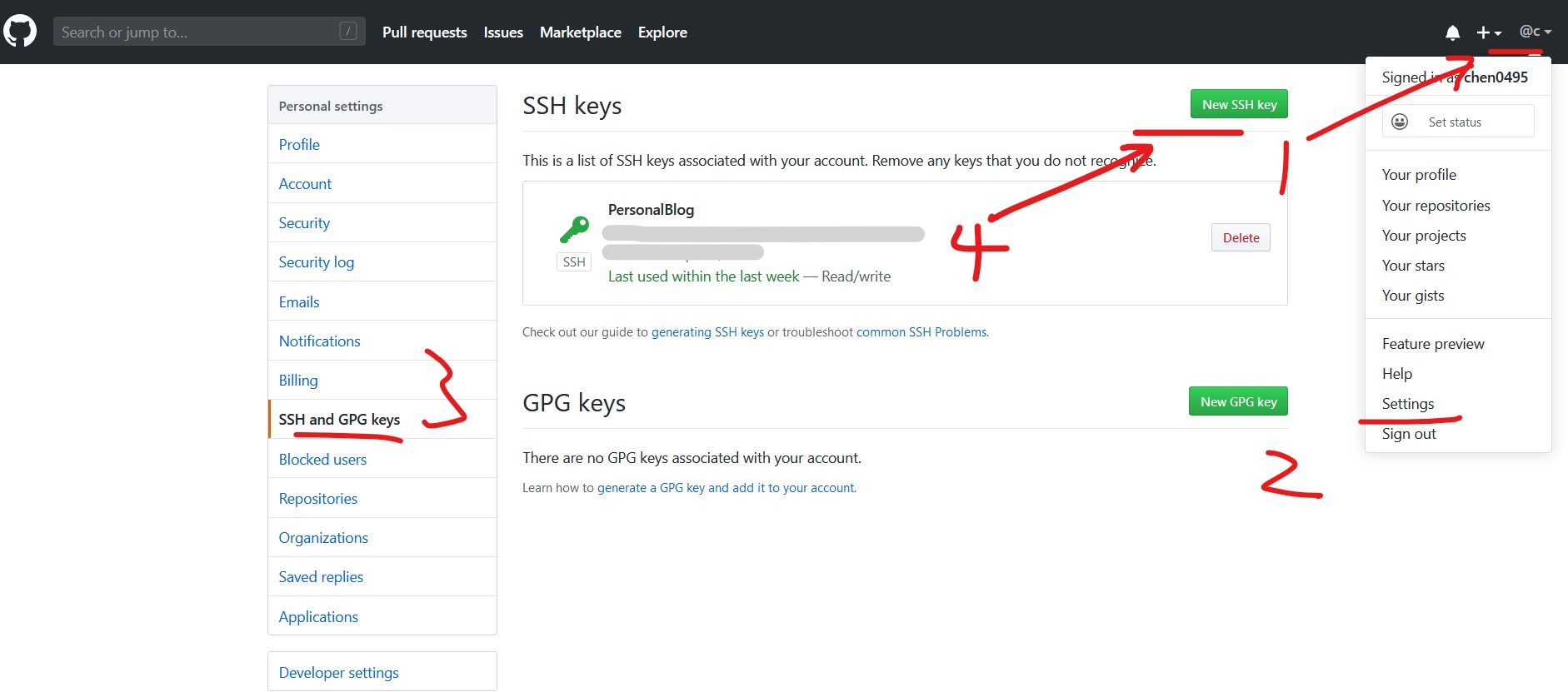
Task: Click the New GPG key button
Action: pyautogui.click(x=1238, y=401)
